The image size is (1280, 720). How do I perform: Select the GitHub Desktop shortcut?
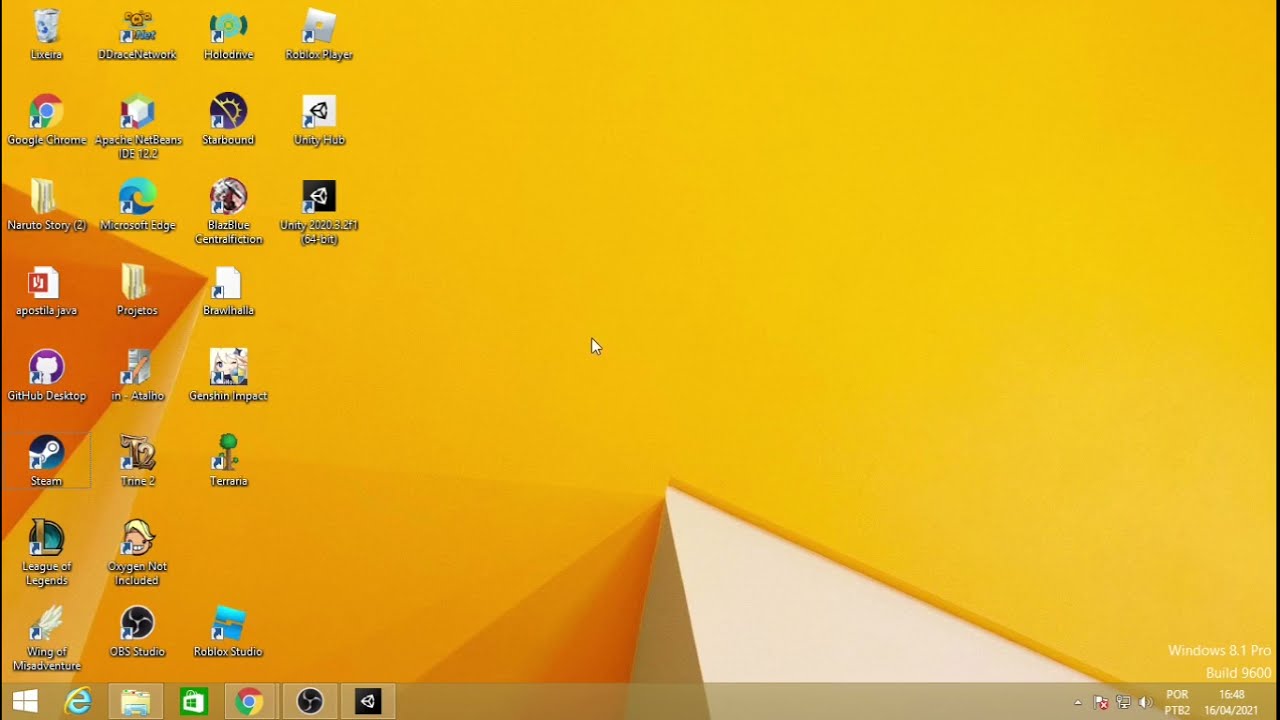[46, 377]
